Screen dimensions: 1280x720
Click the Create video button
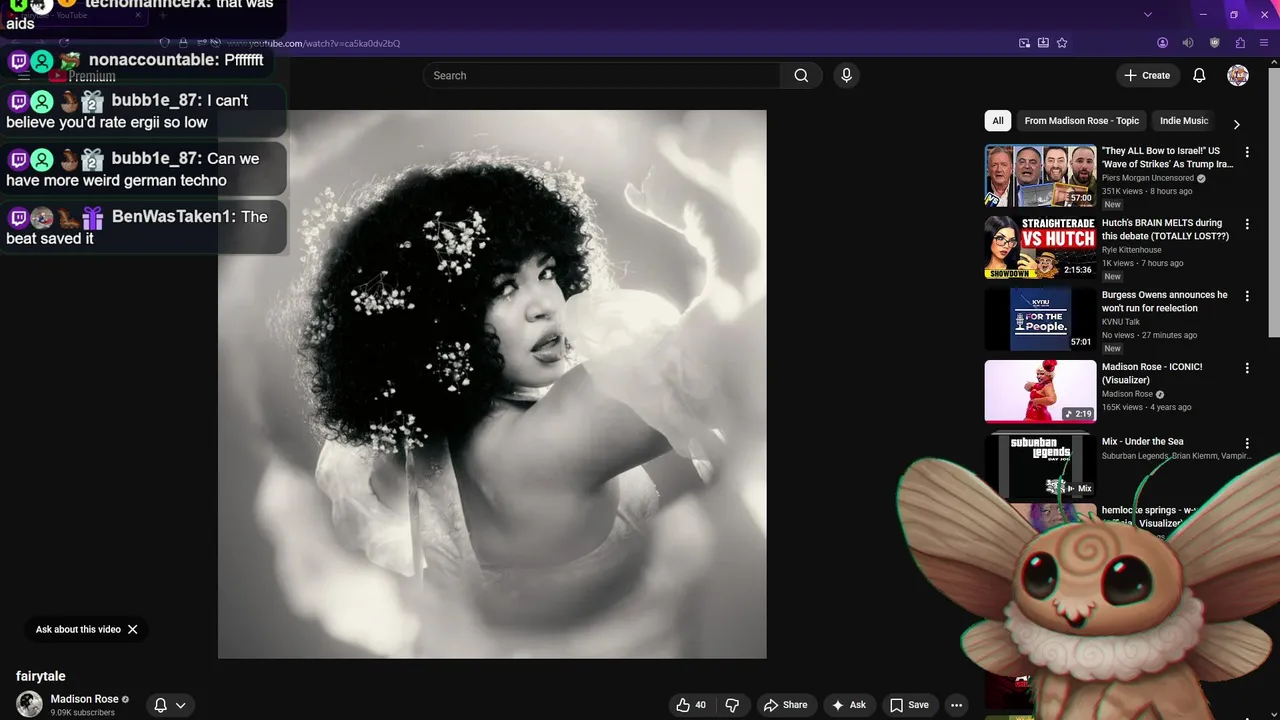pos(1147,75)
